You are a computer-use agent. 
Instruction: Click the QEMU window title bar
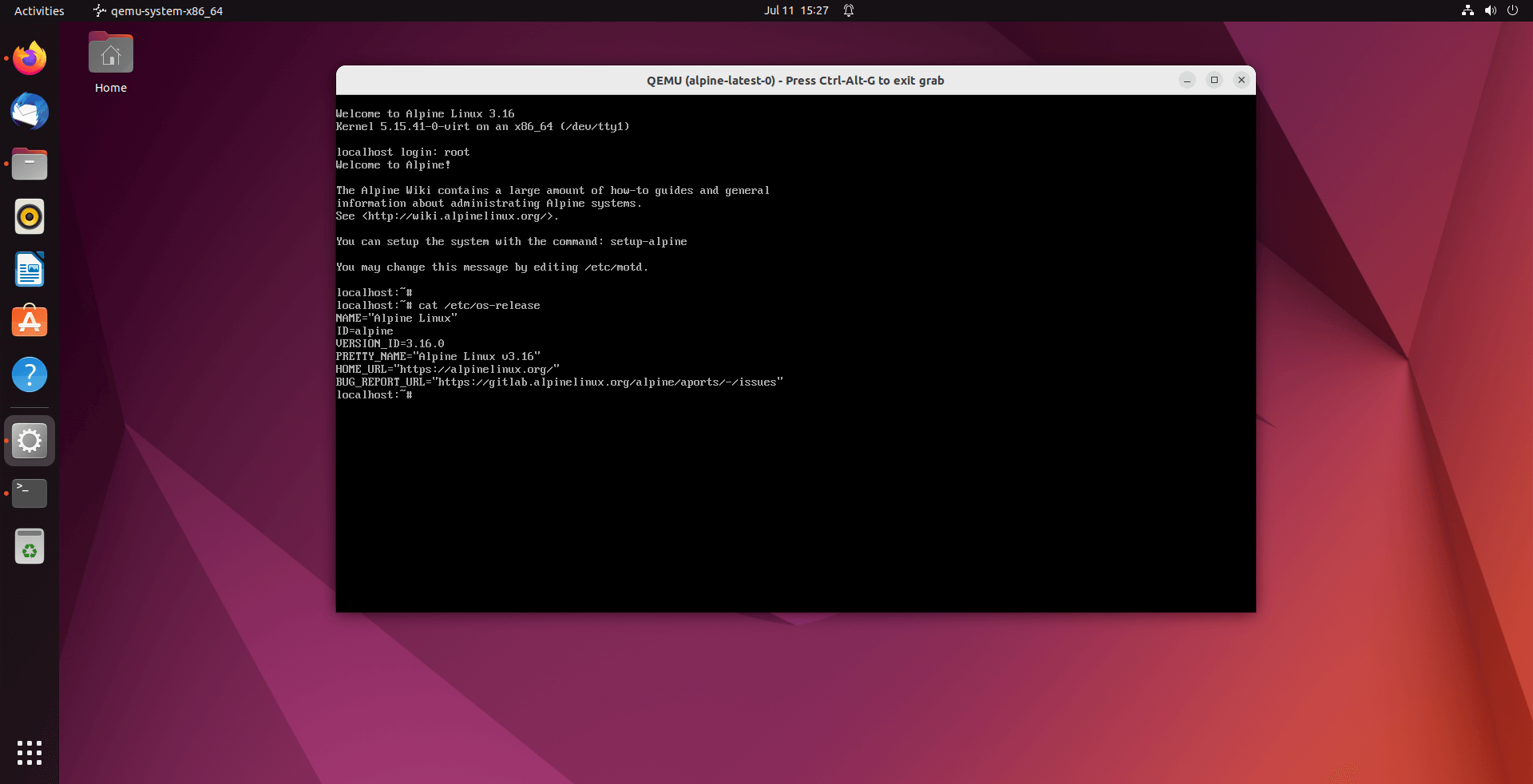795,80
